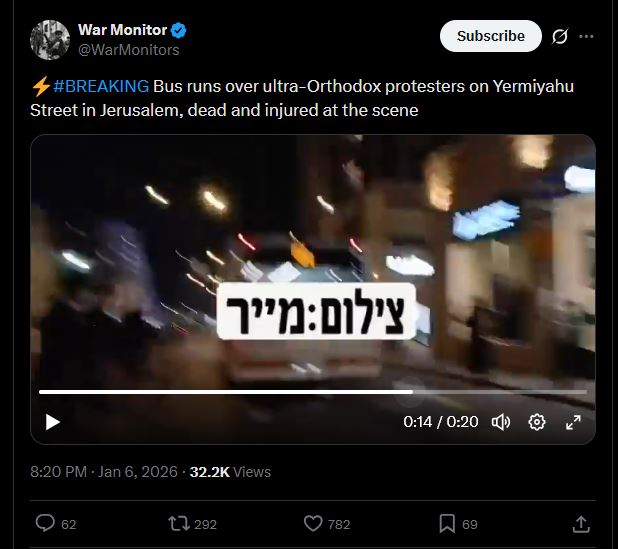Image resolution: width=618 pixels, height=549 pixels.
Task: Mute the video volume
Action: point(501,422)
